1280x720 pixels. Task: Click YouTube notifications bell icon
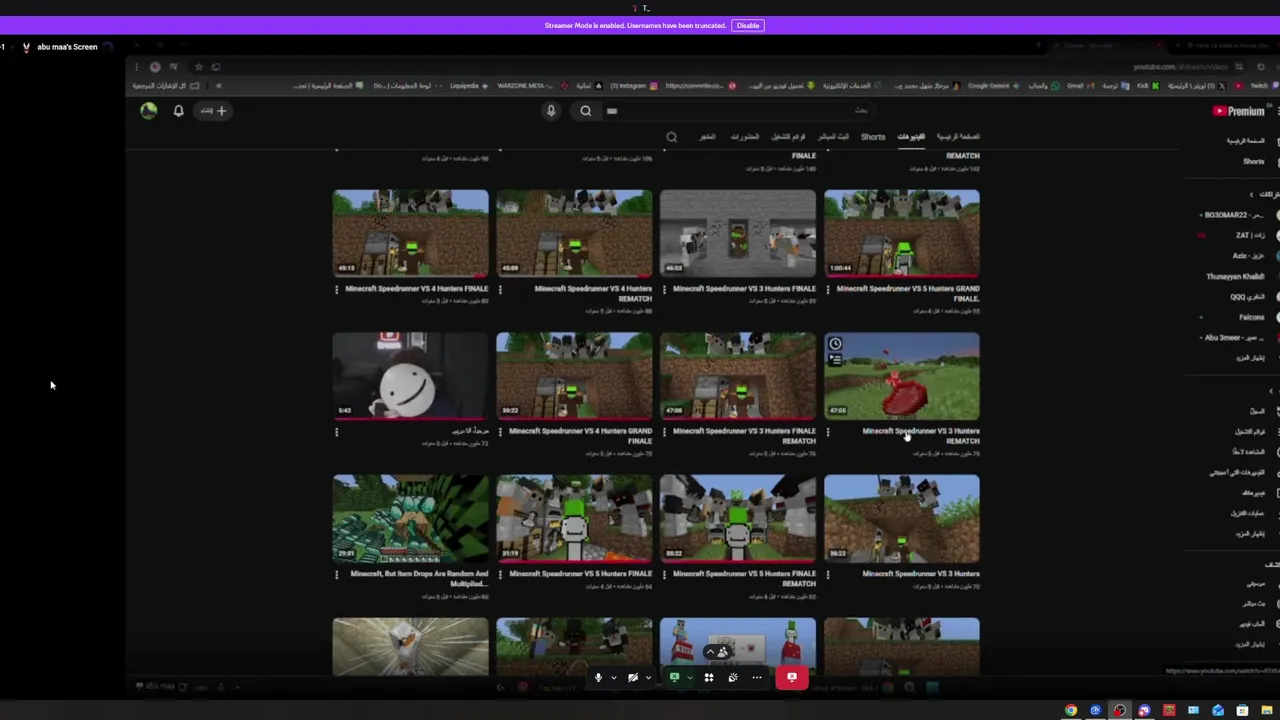tap(178, 111)
